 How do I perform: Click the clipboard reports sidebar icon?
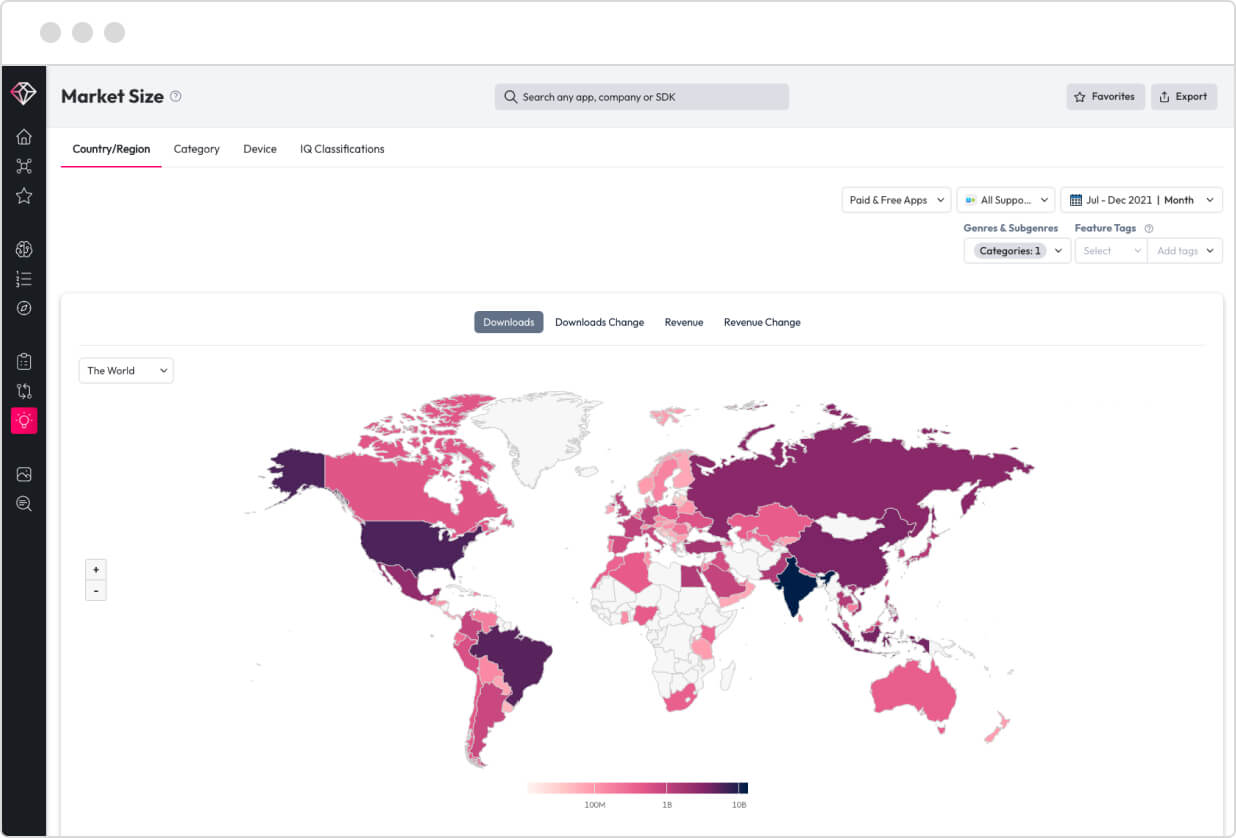click(x=24, y=361)
